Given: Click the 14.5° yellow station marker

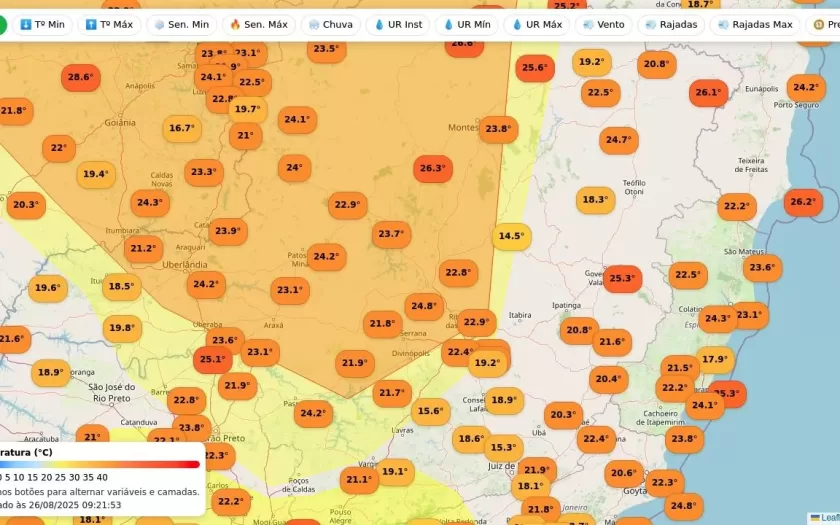Looking at the screenshot, I should pyautogui.click(x=511, y=236).
